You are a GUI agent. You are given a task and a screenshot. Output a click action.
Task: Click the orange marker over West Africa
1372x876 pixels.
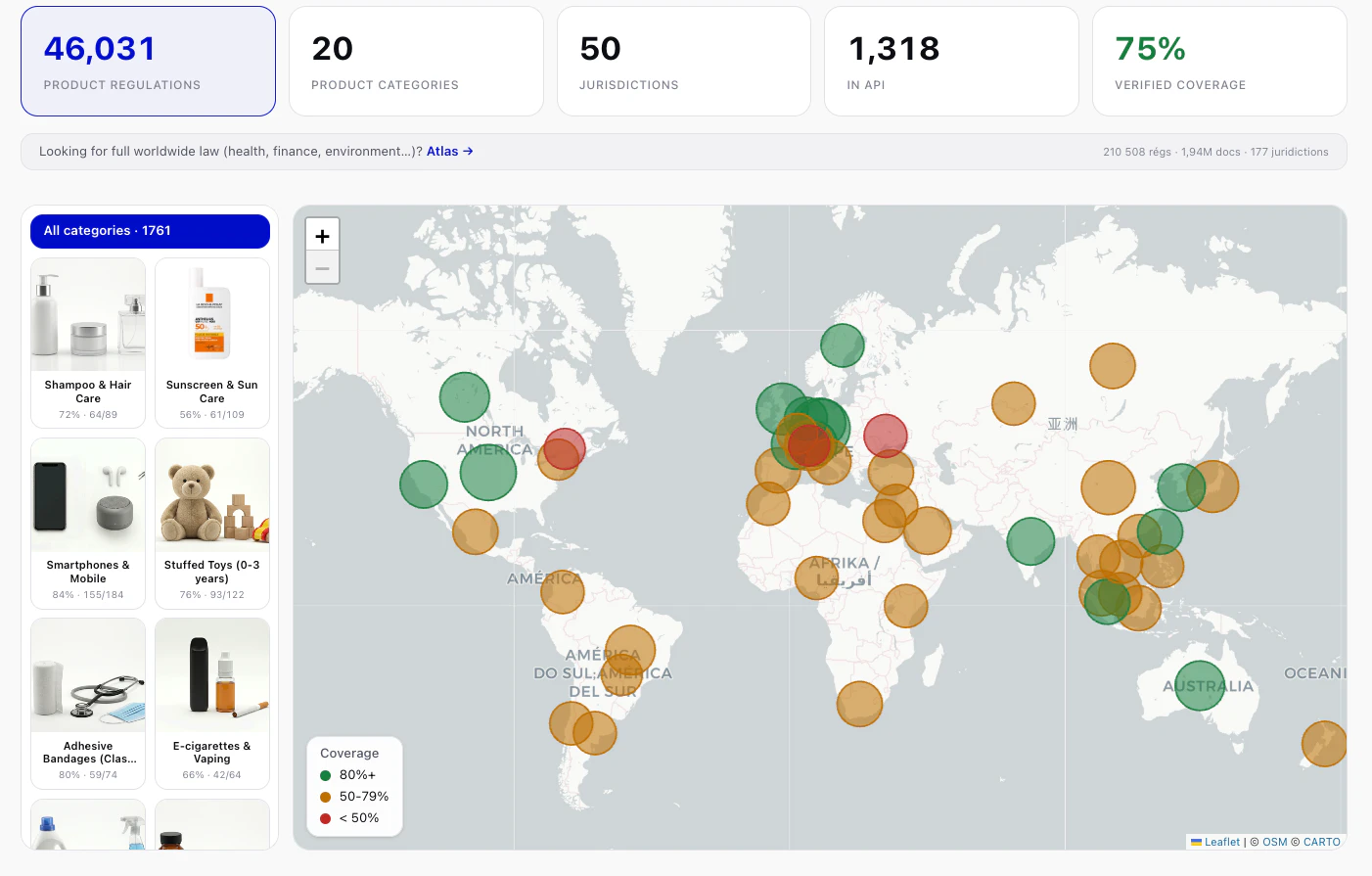pyautogui.click(x=817, y=577)
